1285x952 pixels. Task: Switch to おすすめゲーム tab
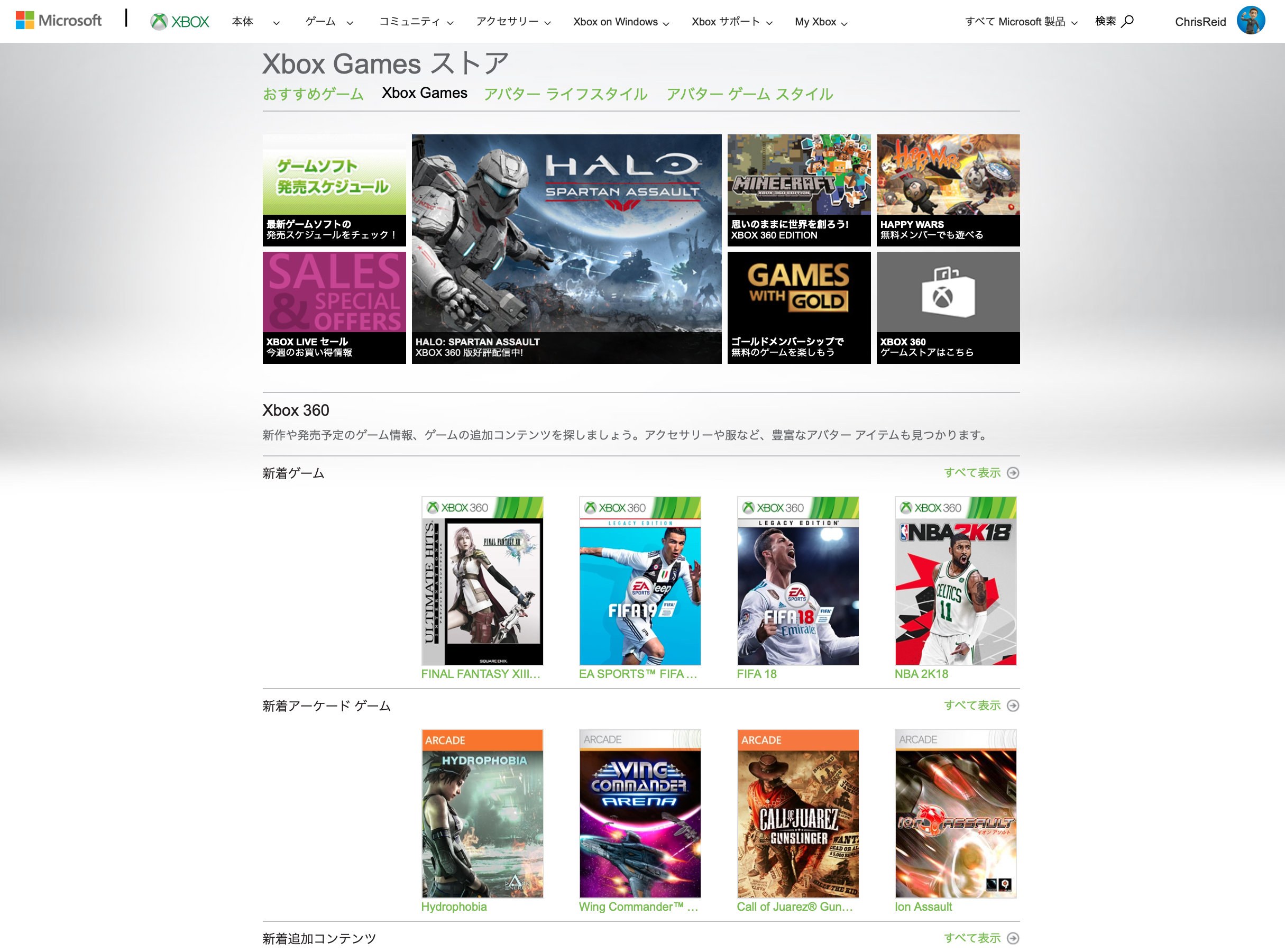313,94
